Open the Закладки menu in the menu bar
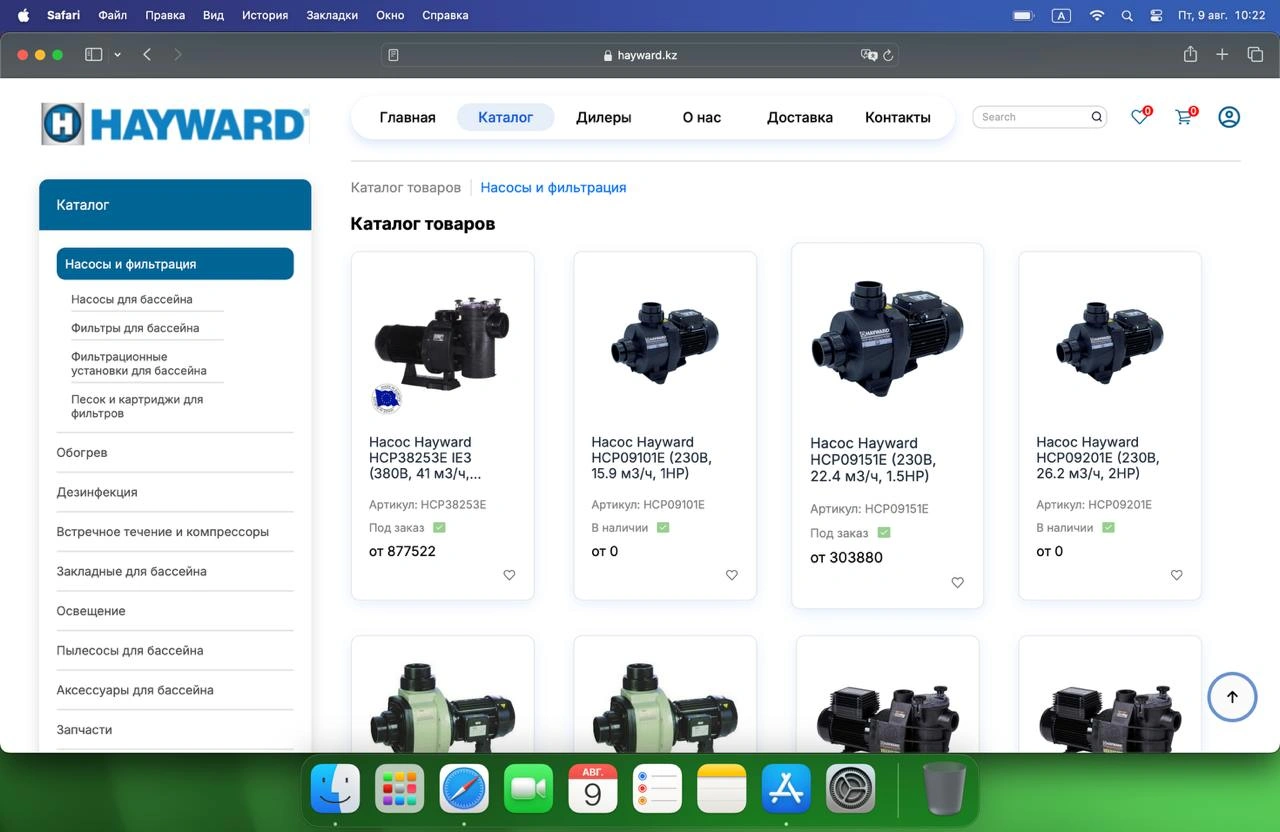 pos(332,15)
